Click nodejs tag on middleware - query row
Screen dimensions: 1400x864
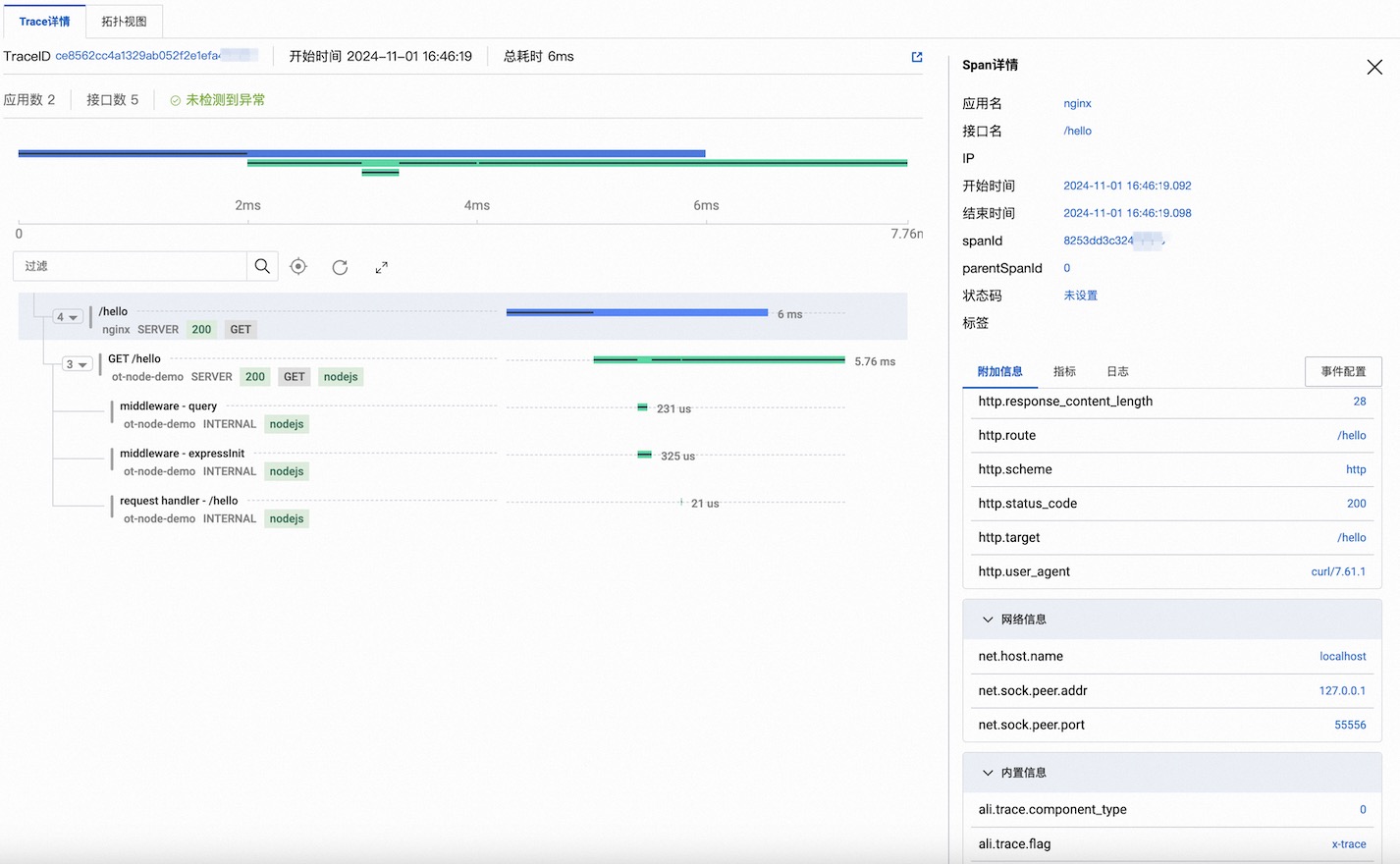pos(287,424)
